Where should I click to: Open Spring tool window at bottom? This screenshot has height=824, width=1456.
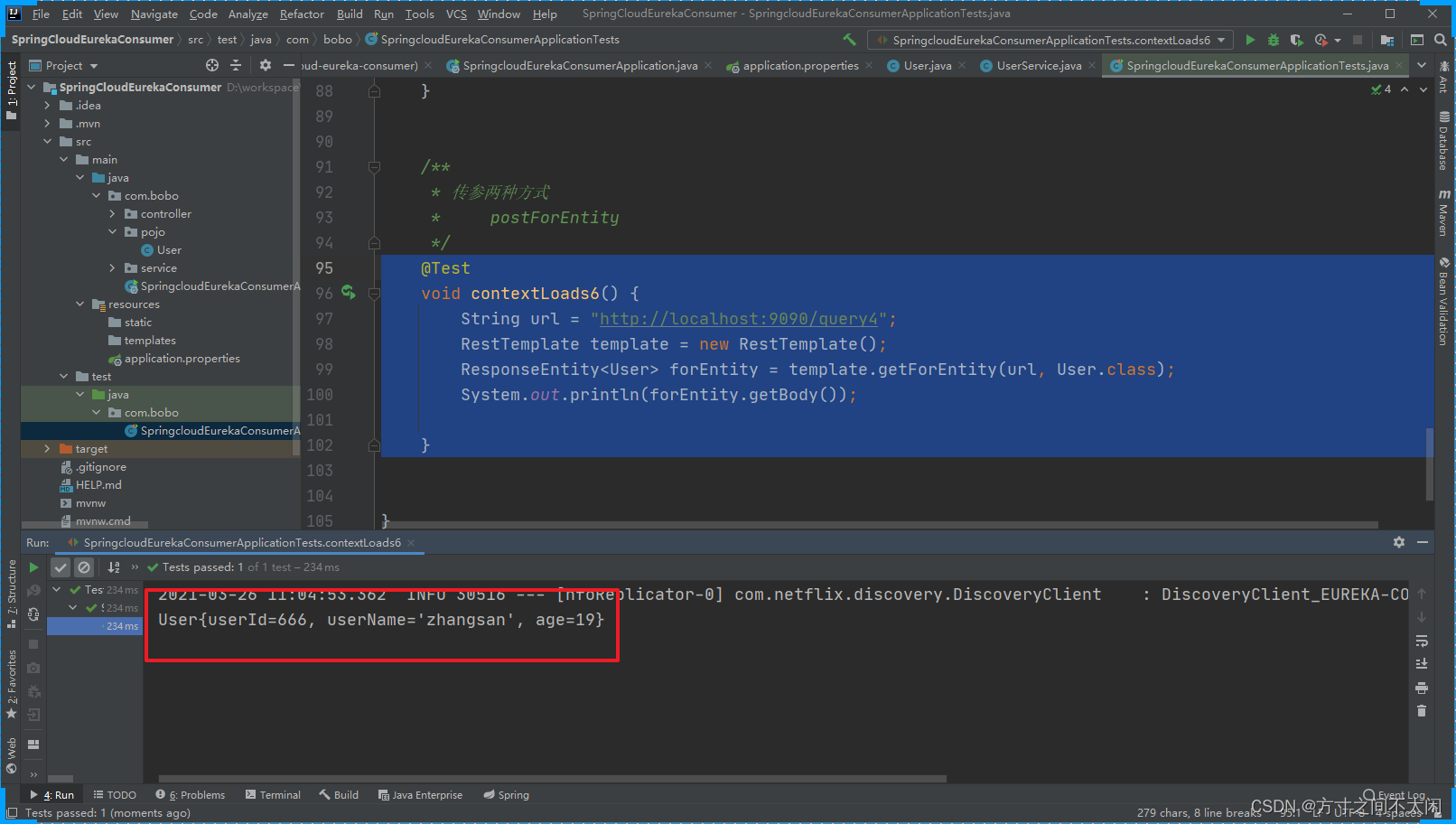click(x=506, y=795)
